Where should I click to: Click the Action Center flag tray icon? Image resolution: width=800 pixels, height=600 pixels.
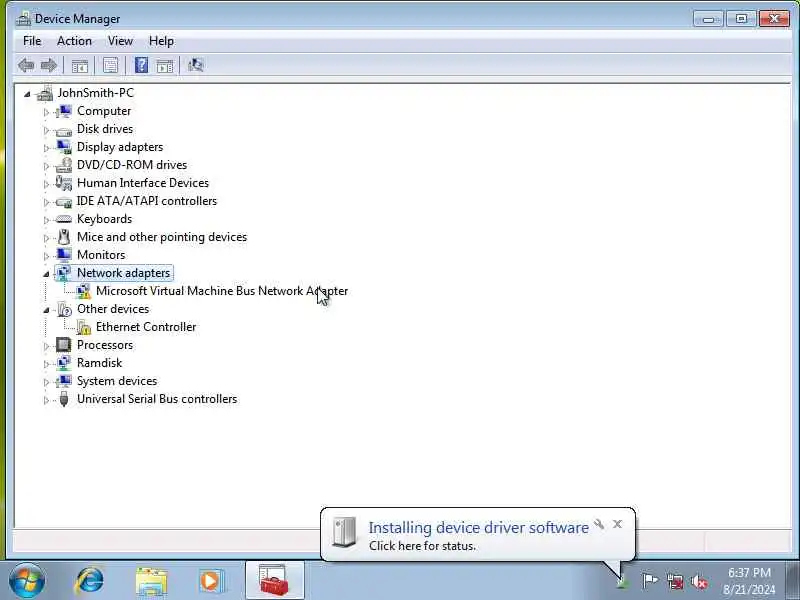tap(650, 581)
